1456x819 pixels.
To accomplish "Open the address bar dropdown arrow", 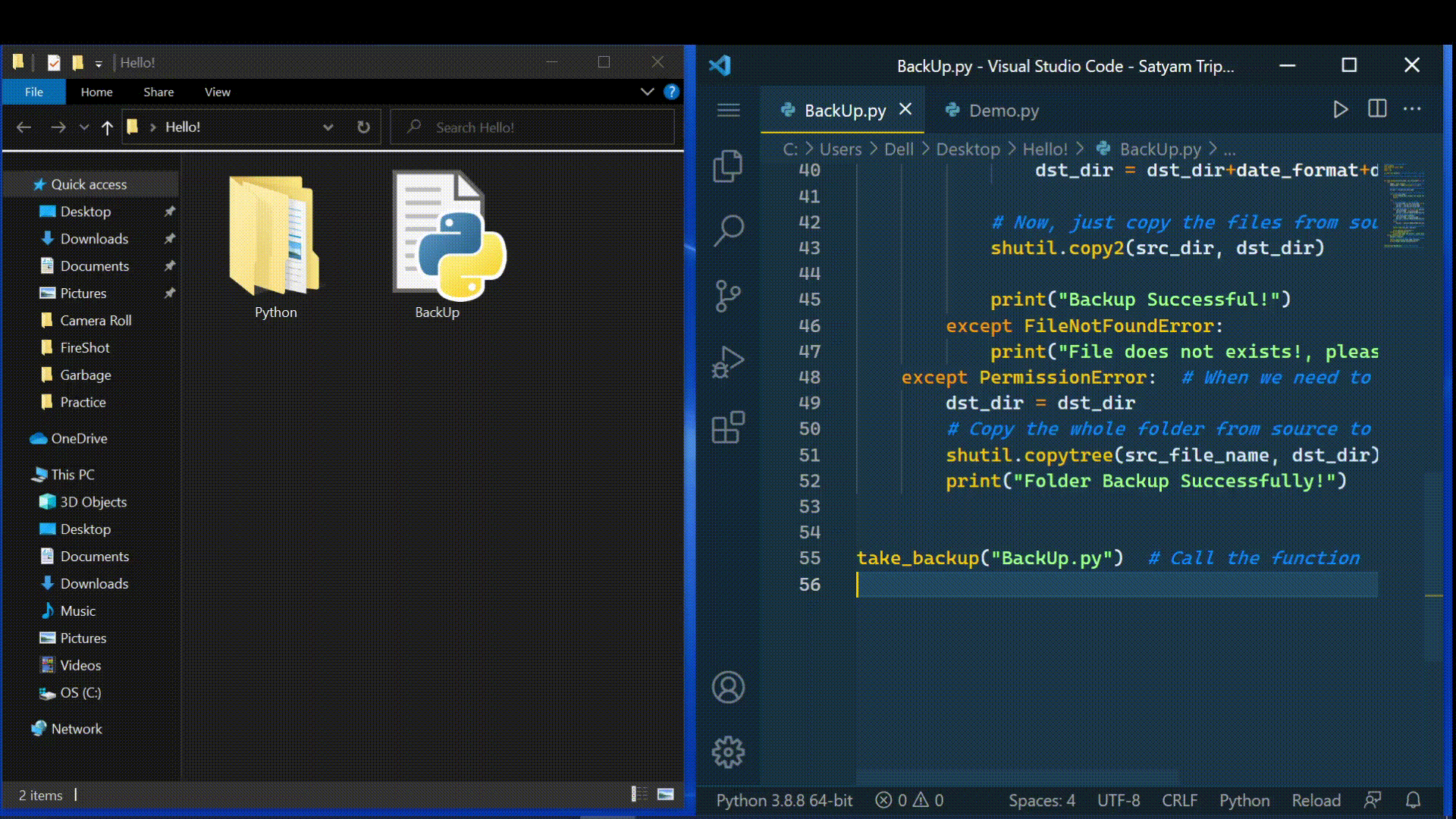I will (x=328, y=127).
